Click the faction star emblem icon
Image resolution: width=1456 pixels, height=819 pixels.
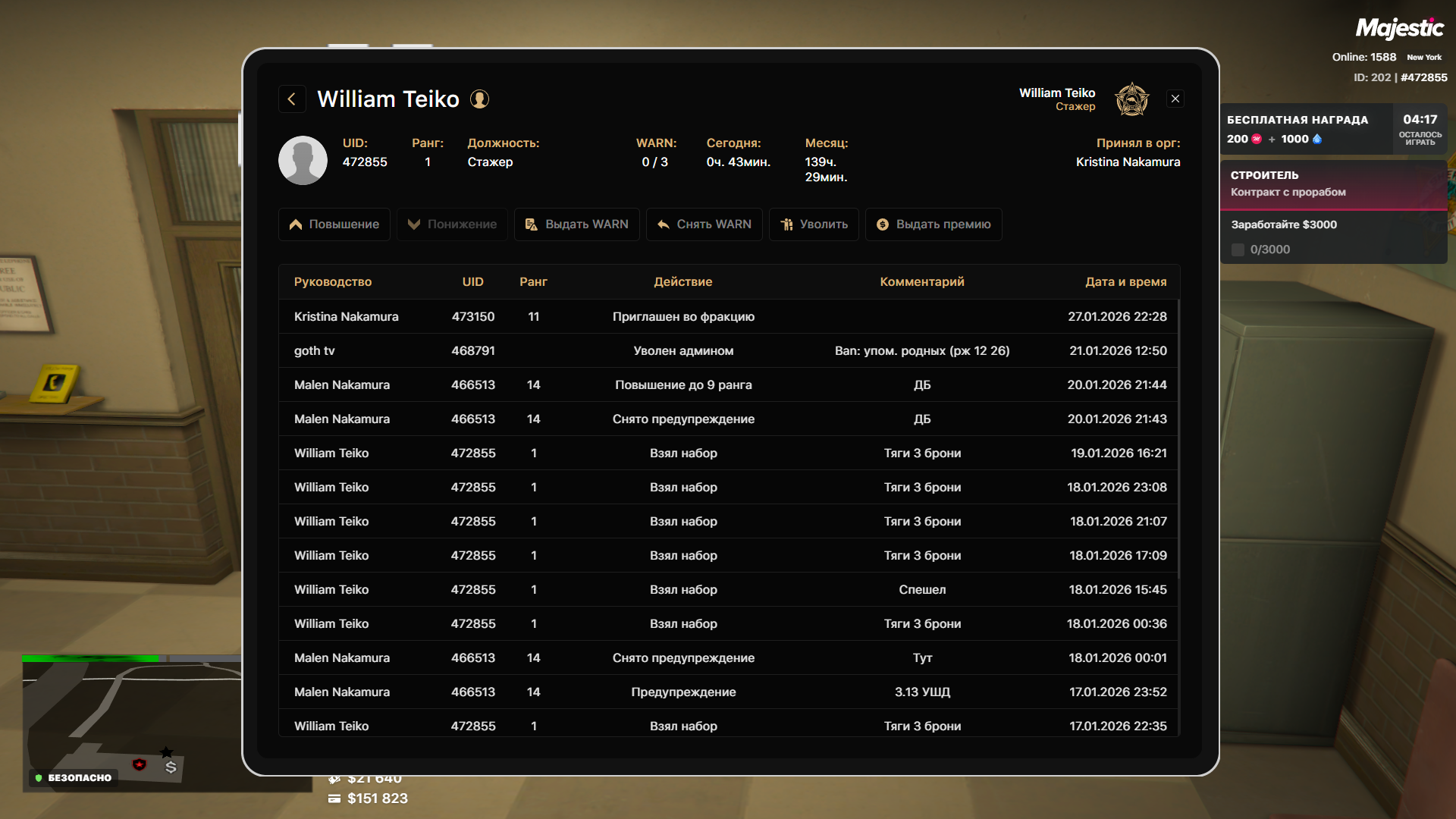click(1131, 99)
